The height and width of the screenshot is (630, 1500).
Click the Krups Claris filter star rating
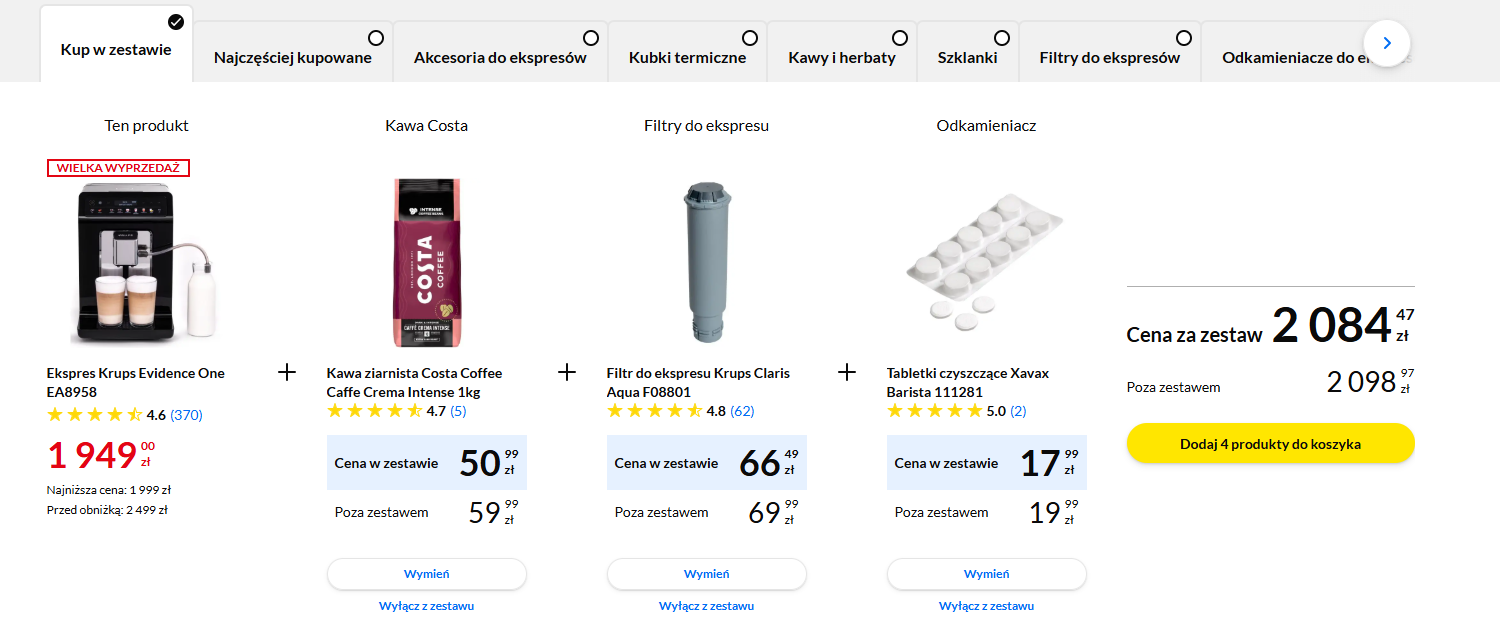[x=655, y=410]
